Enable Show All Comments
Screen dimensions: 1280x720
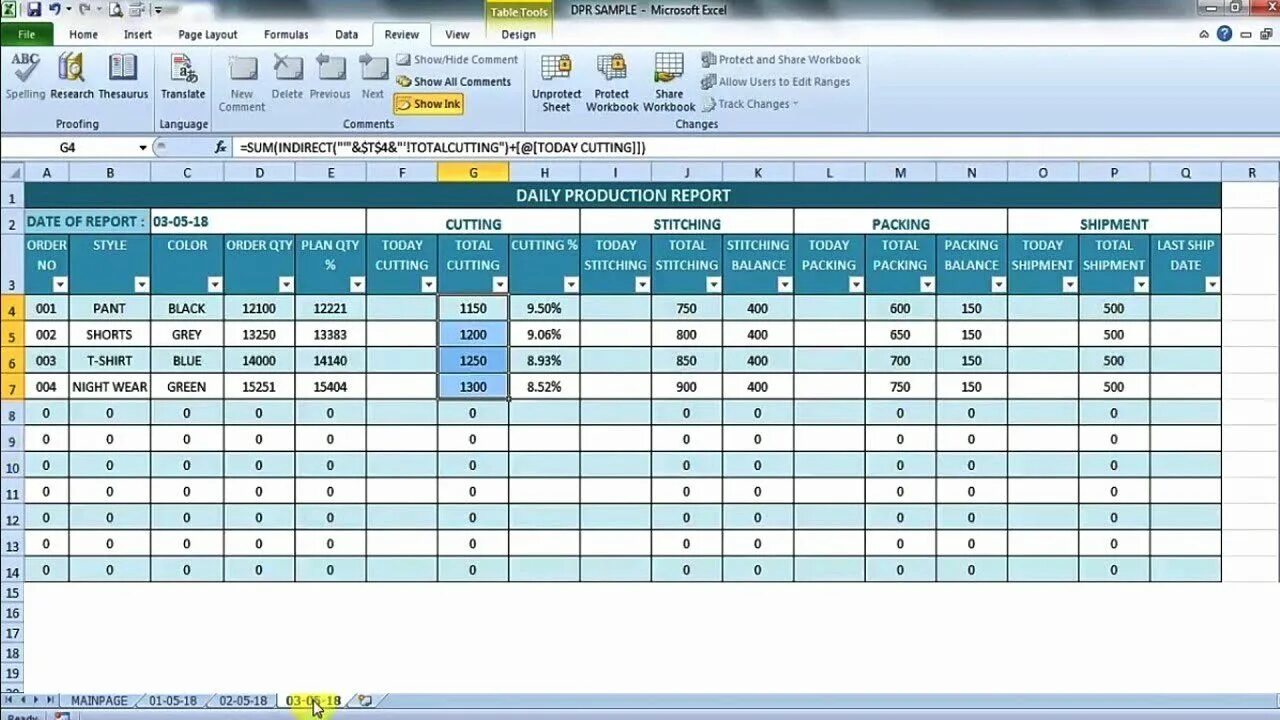tap(455, 81)
